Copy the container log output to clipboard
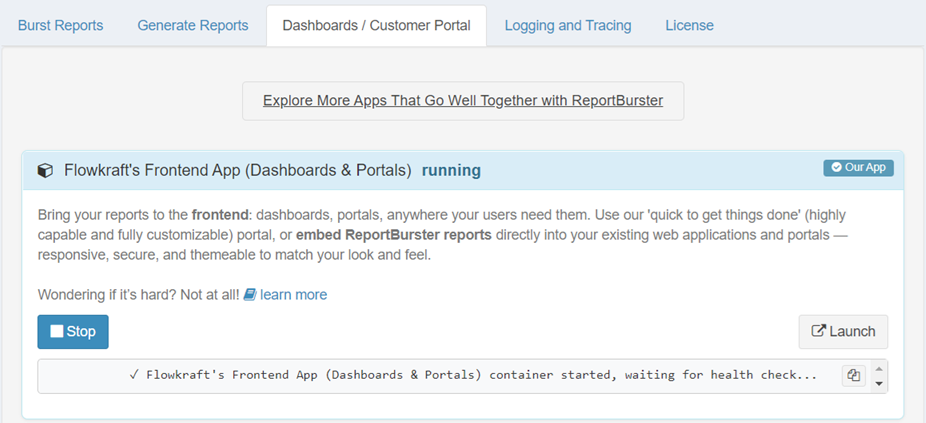 click(853, 376)
